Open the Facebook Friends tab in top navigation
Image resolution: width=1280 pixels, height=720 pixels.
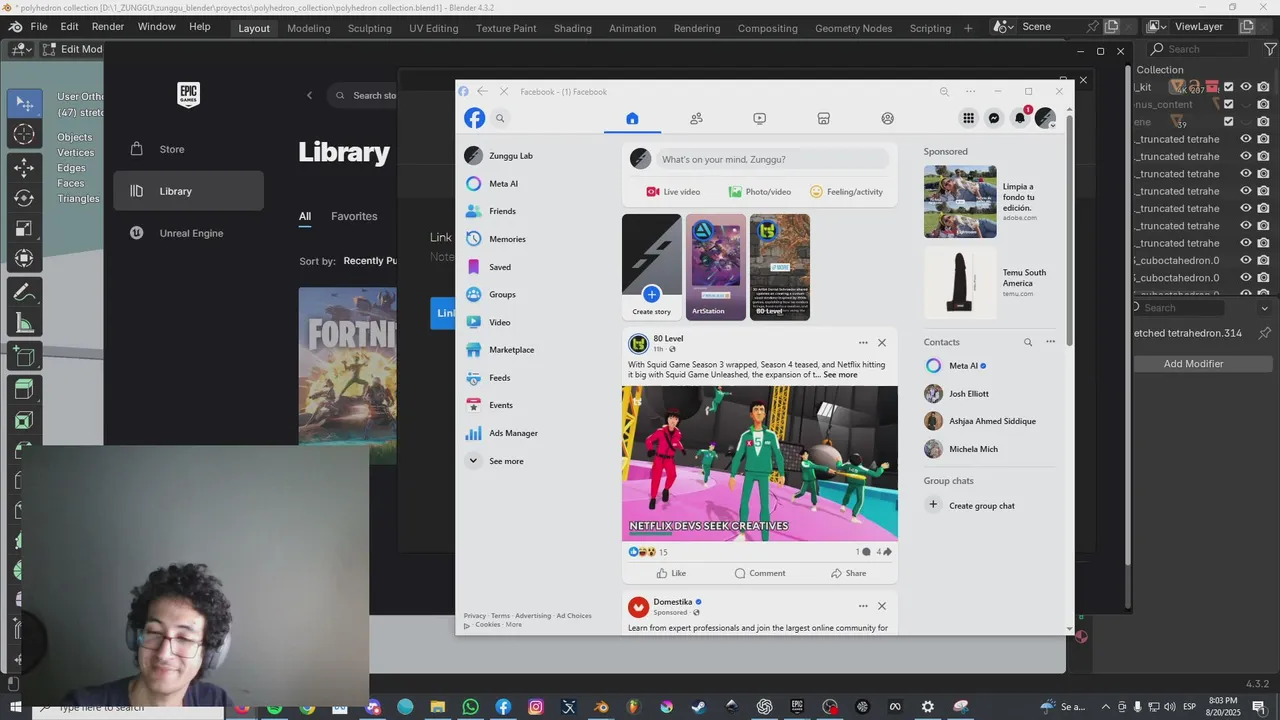696,118
